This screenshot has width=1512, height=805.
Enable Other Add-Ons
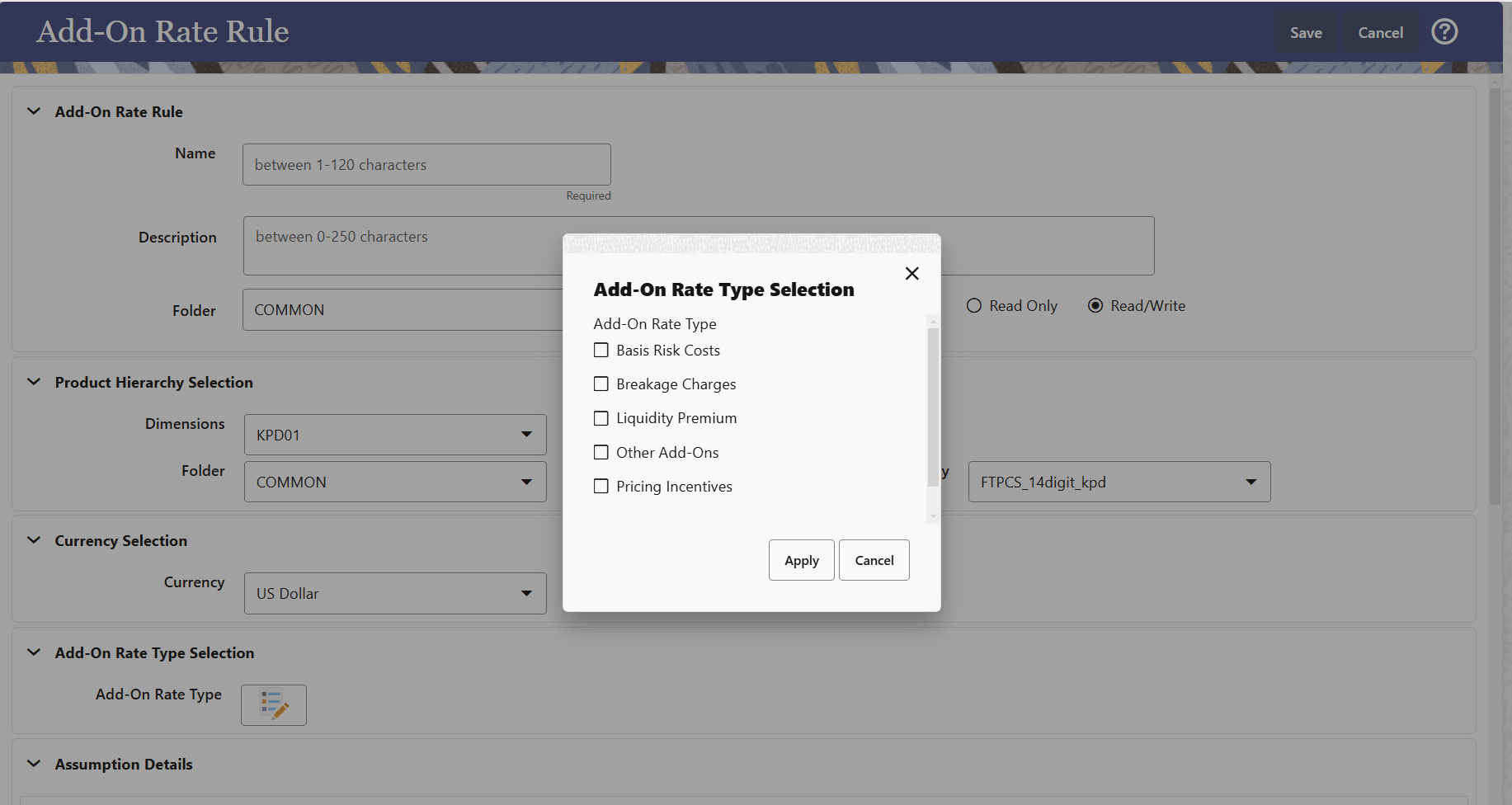[x=601, y=452]
